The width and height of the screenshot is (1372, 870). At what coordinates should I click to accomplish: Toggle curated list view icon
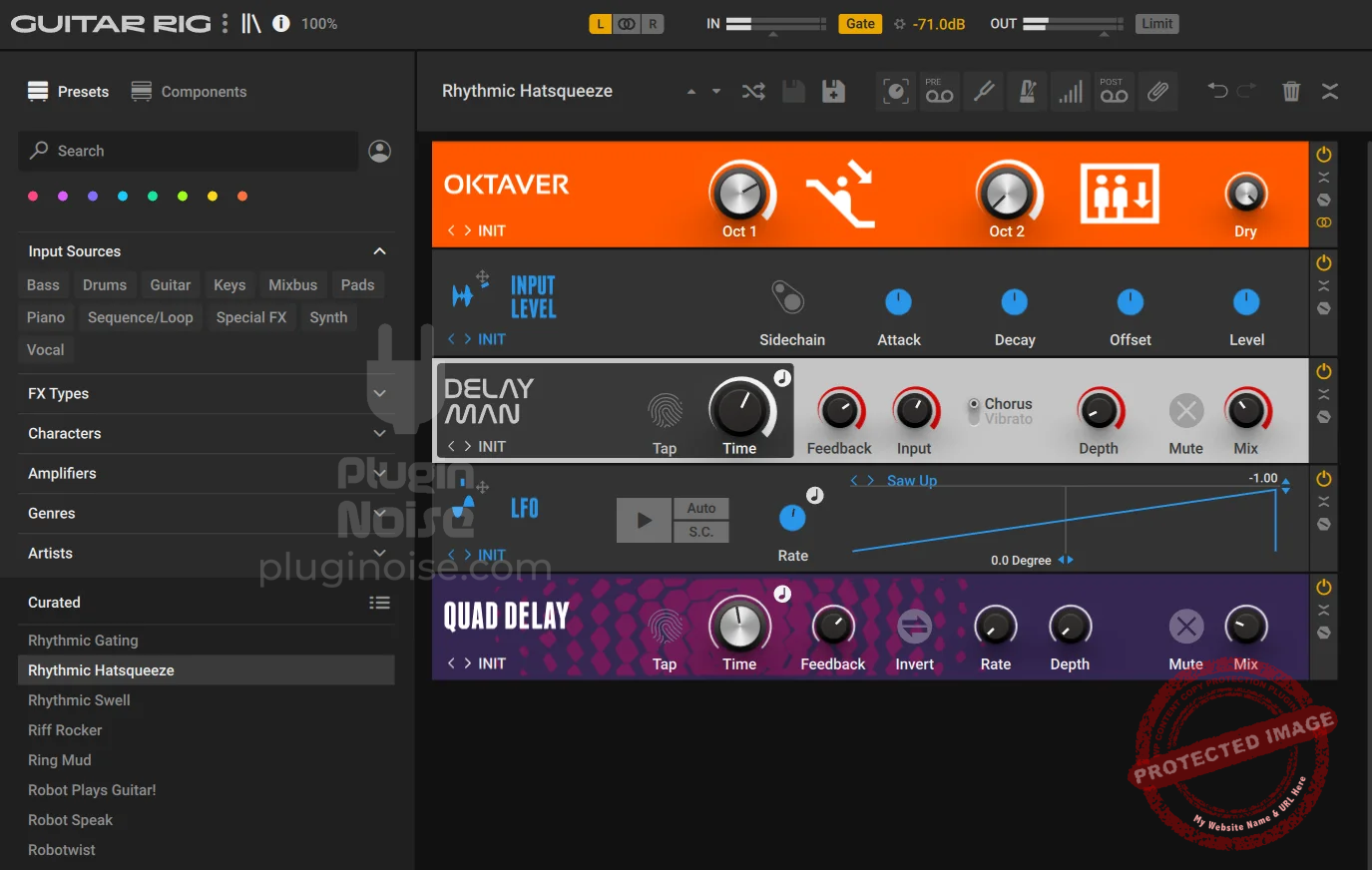coord(379,603)
